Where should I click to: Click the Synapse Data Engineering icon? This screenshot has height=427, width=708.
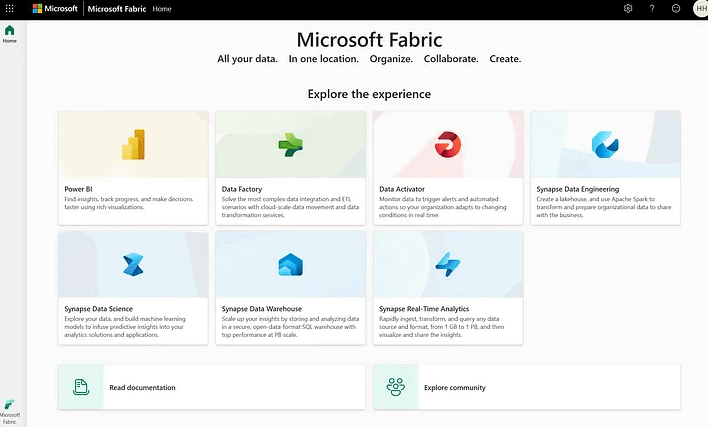point(605,145)
